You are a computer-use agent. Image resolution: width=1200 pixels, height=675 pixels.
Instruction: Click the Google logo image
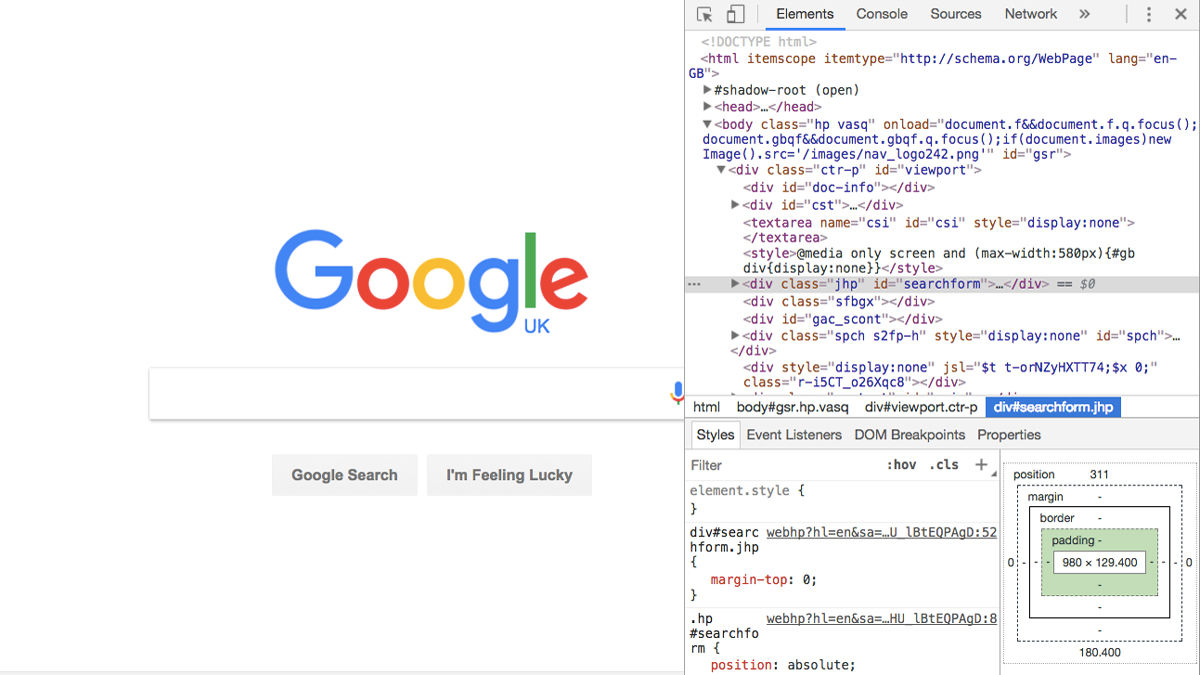pos(431,280)
